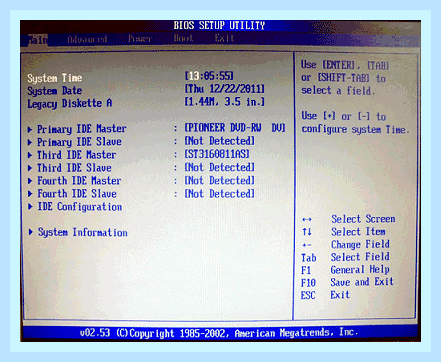441x362 pixels.
Task: Click the American Megatrends copyright line
Action: tap(219, 333)
